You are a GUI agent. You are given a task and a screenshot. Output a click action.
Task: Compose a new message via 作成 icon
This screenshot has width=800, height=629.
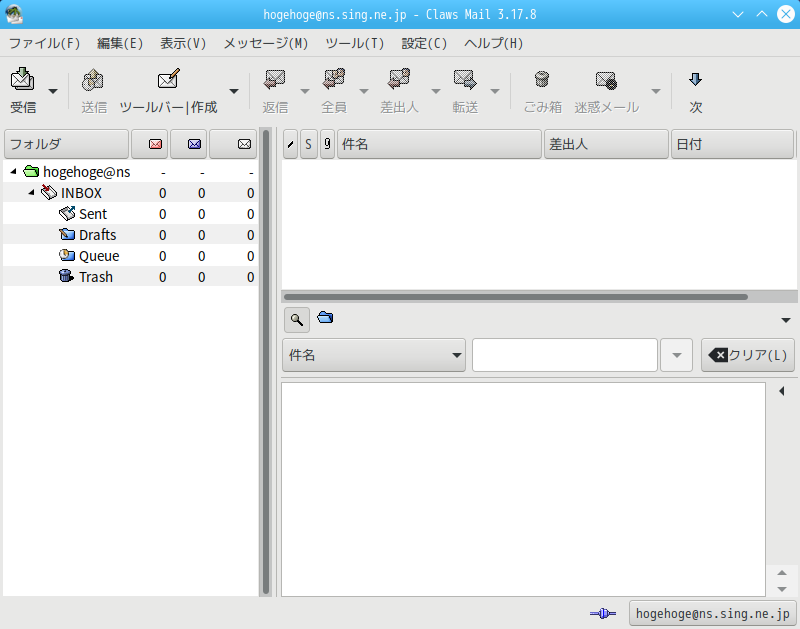pyautogui.click(x=168, y=79)
